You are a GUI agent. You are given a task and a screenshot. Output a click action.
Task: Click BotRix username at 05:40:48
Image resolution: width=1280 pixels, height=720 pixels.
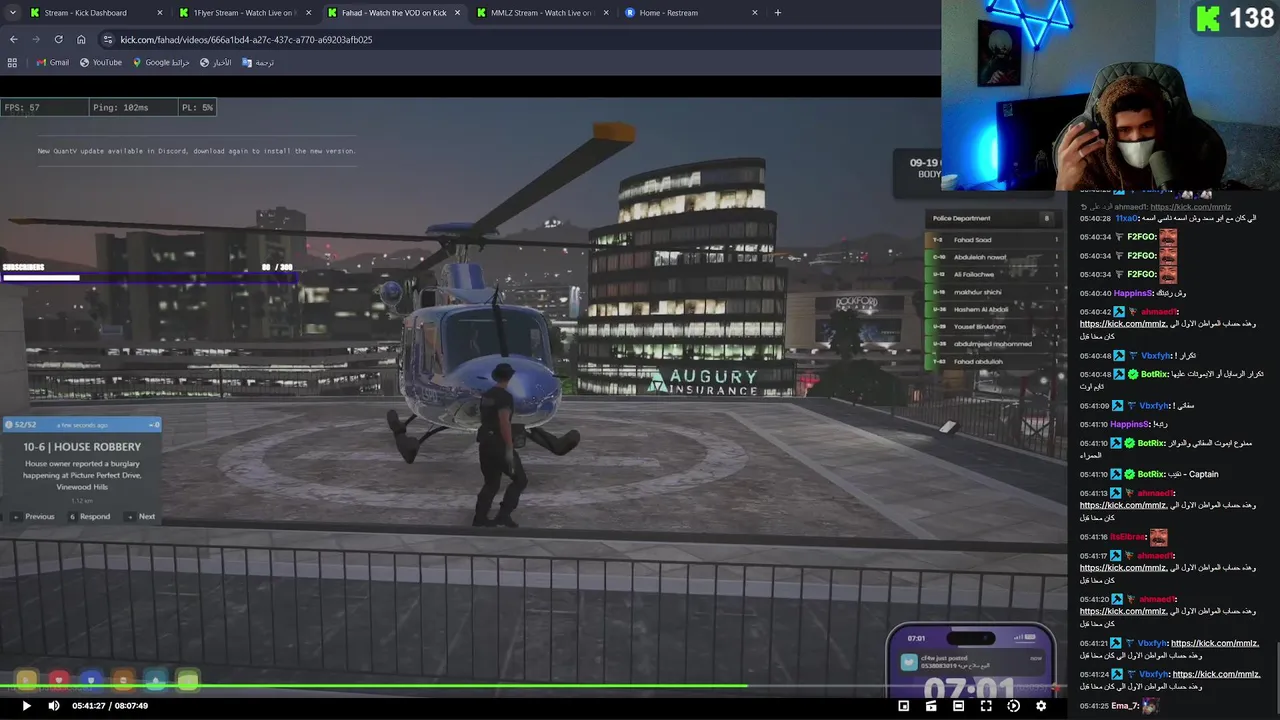click(x=1154, y=374)
